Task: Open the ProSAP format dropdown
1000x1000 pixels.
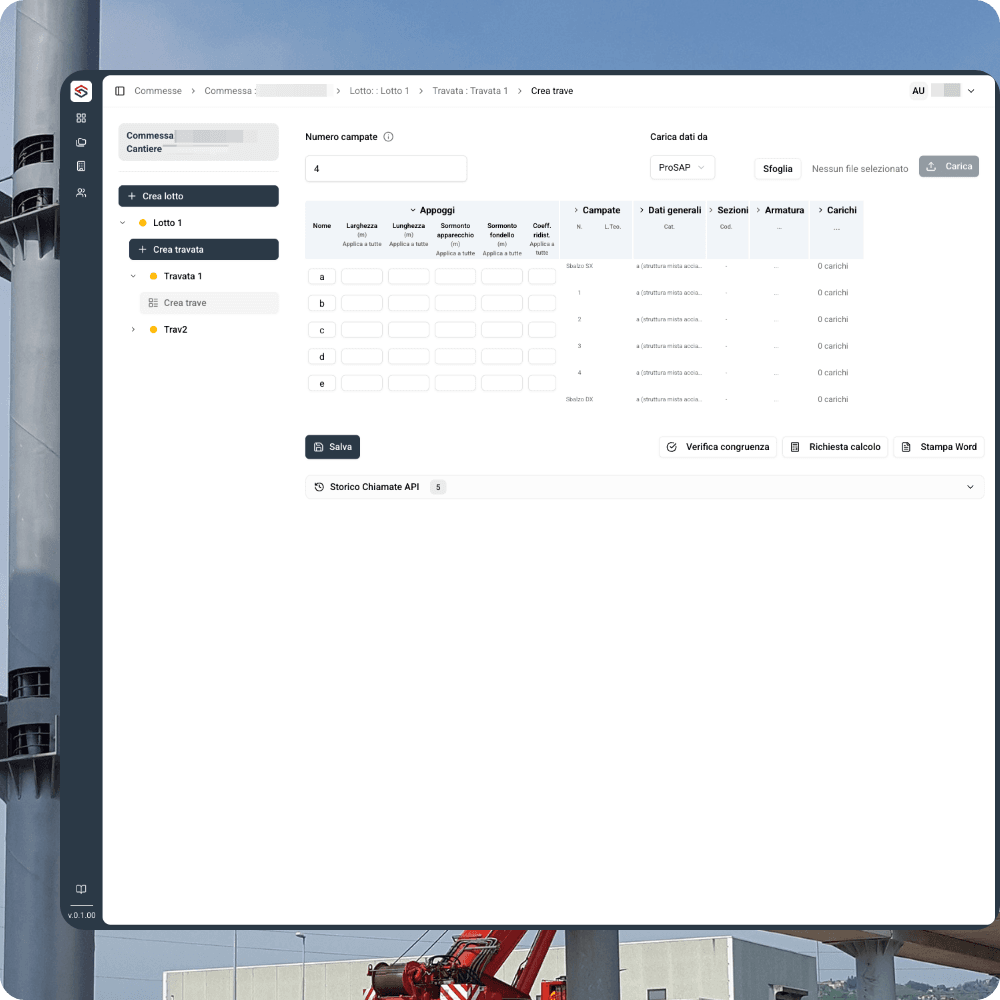Action: click(682, 167)
